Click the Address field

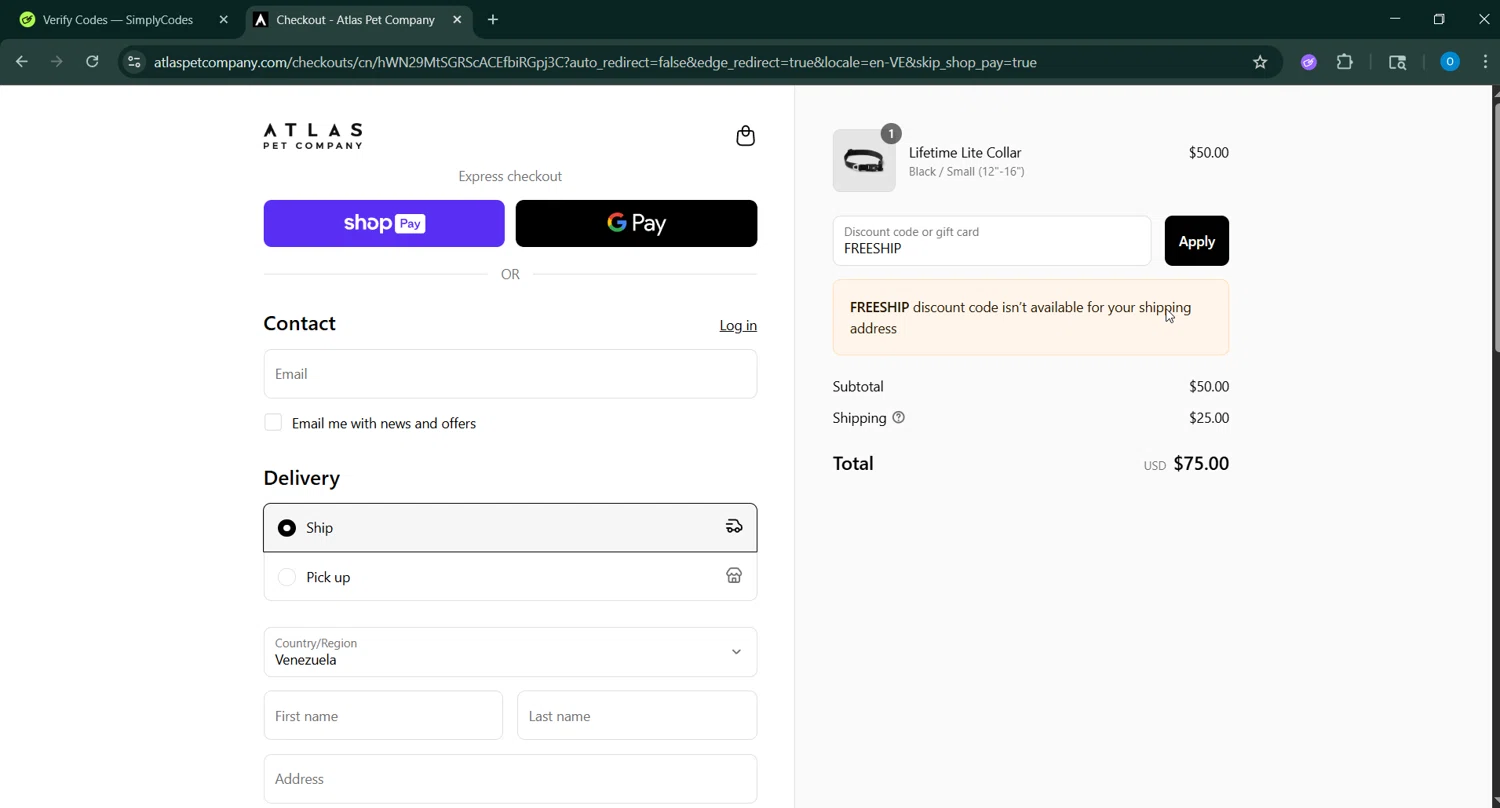(510, 779)
